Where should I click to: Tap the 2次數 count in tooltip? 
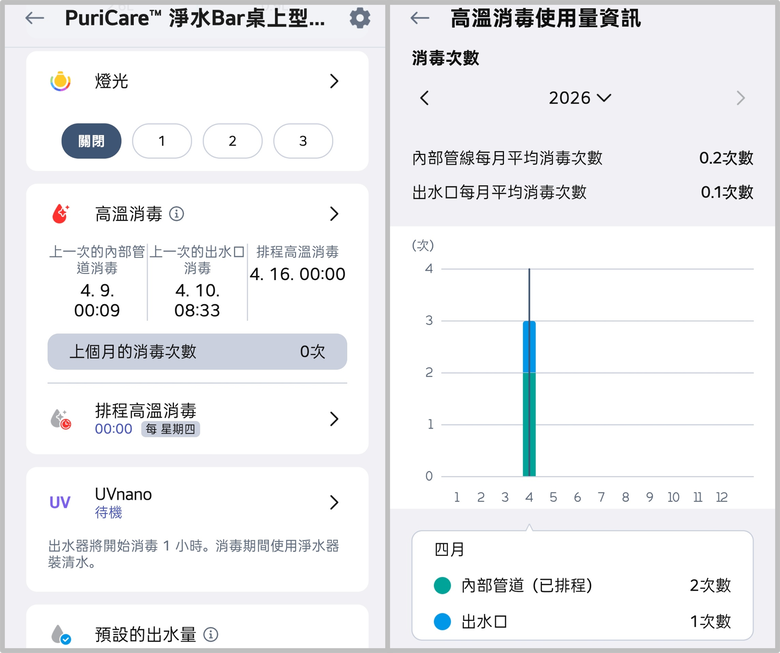[710, 585]
